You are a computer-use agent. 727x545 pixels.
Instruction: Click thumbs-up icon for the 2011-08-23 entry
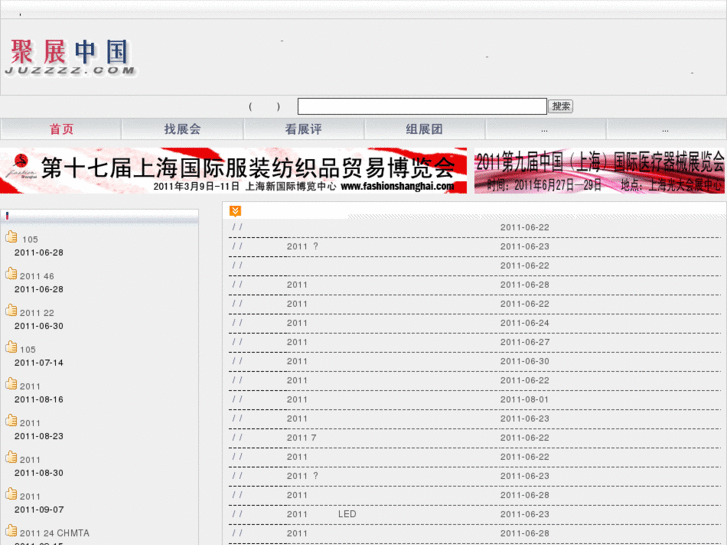coord(12,420)
